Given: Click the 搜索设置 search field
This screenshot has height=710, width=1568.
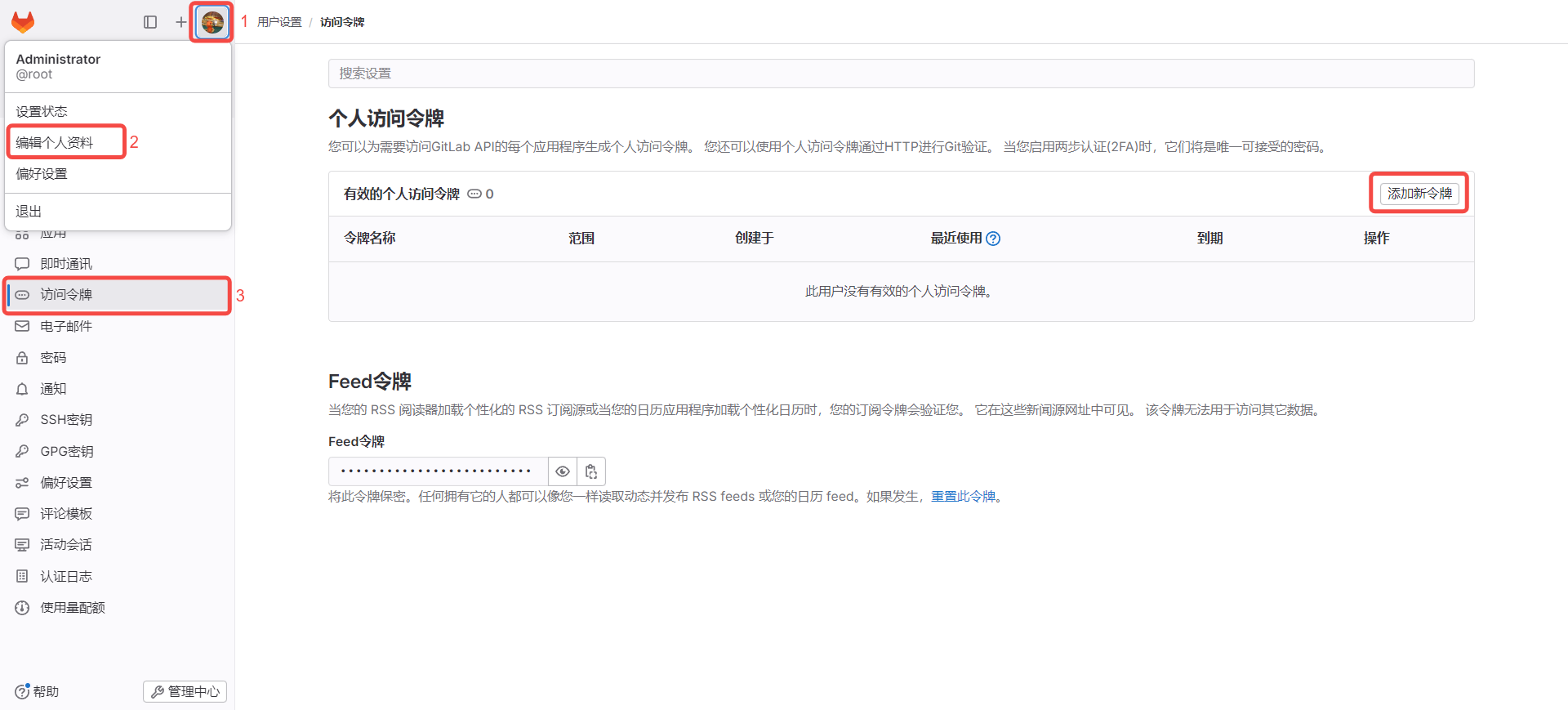Looking at the screenshot, I should [901, 74].
